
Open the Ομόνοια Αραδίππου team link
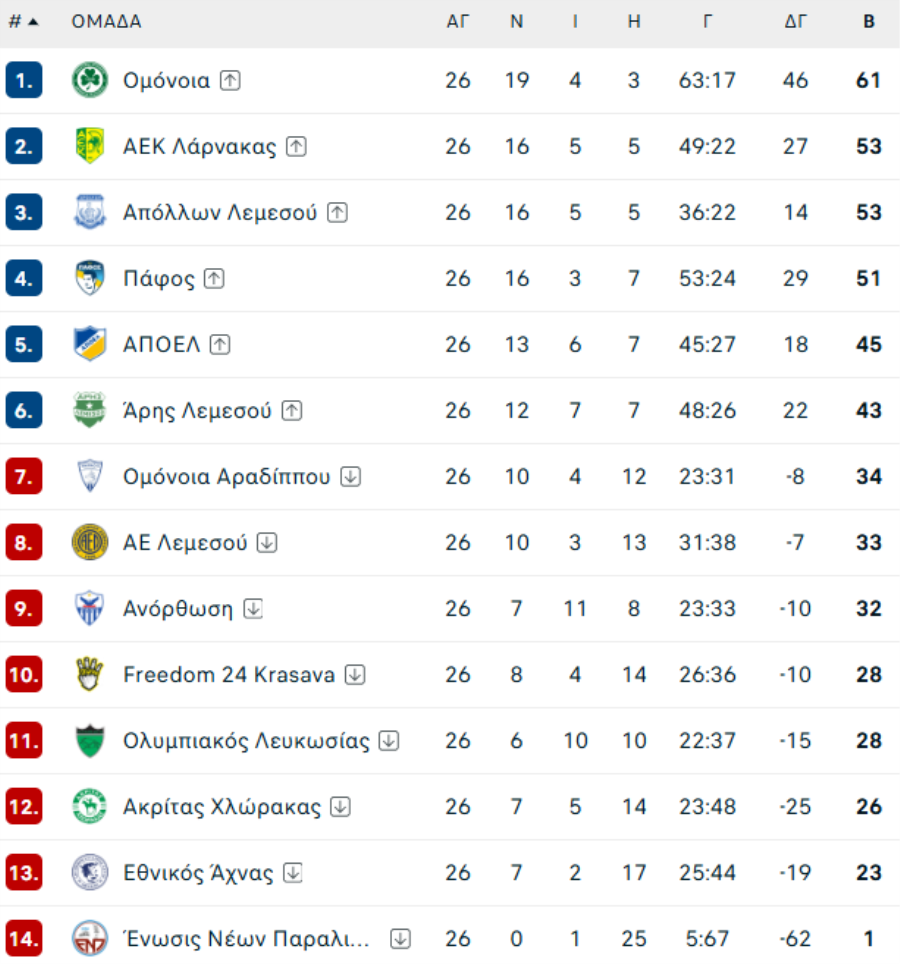226,477
